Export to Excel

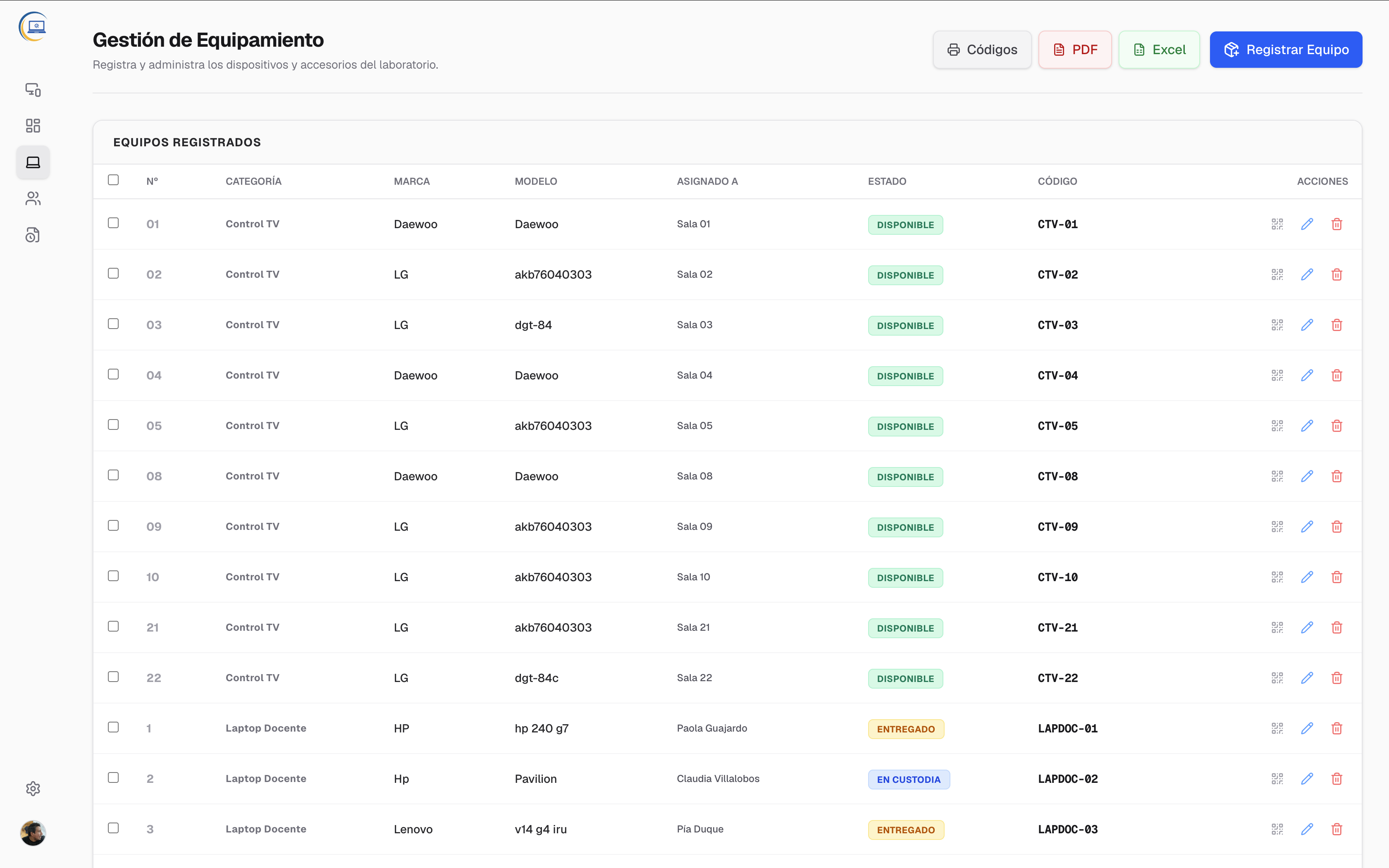[1159, 49]
